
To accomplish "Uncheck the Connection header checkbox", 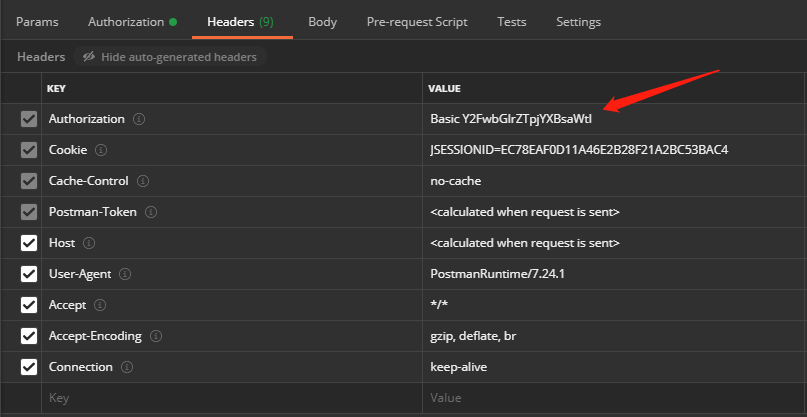I will tap(29, 367).
